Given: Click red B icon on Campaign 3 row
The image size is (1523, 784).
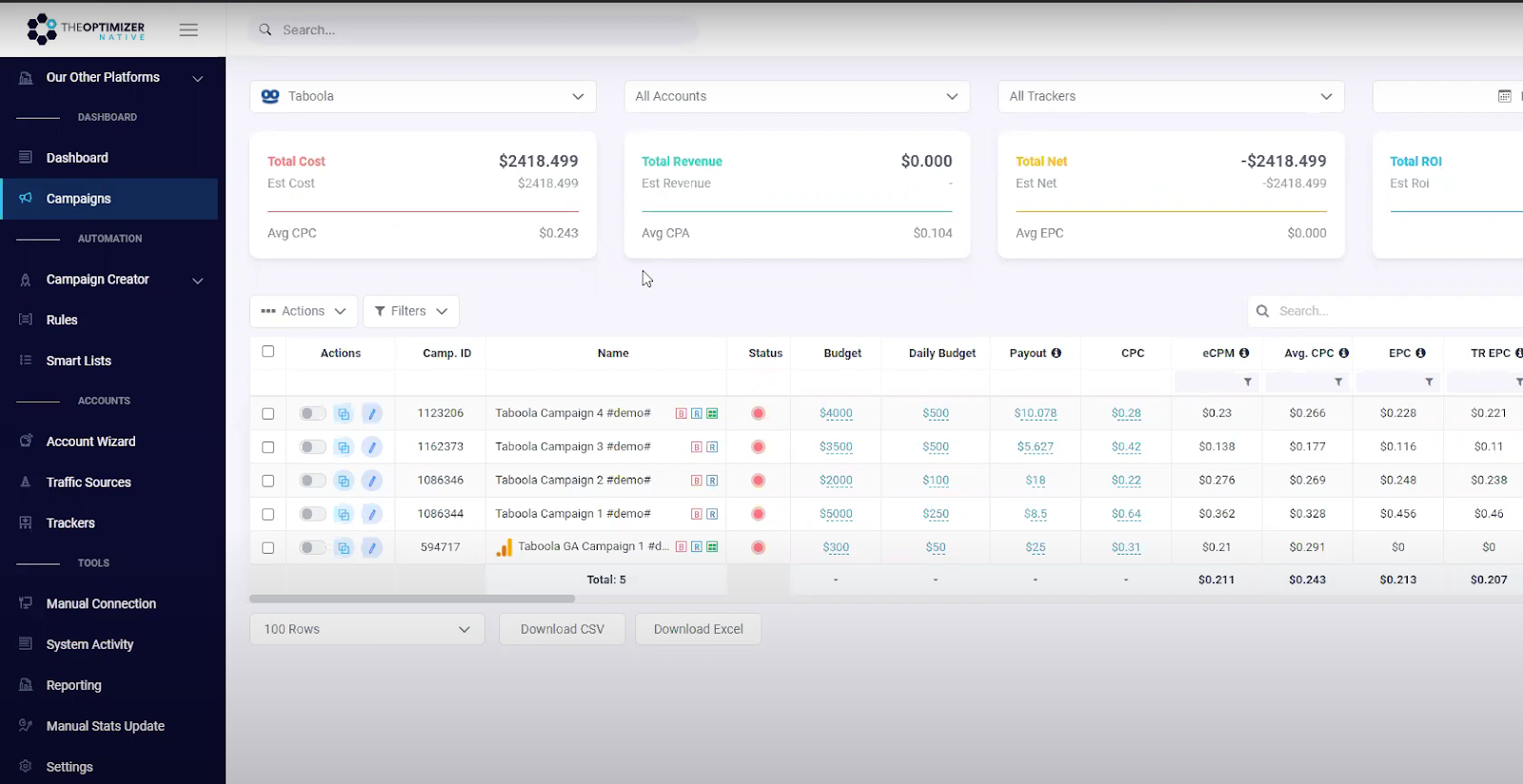Looking at the screenshot, I should [697, 447].
